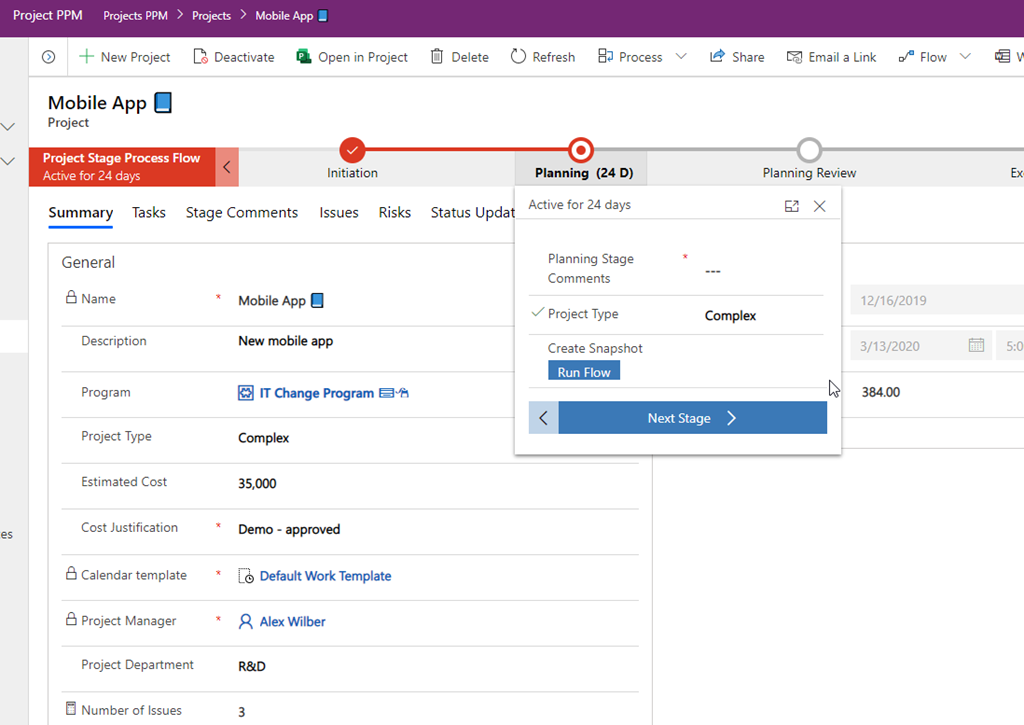
Task: Click Project Type value Complex in flyout
Action: (x=730, y=315)
